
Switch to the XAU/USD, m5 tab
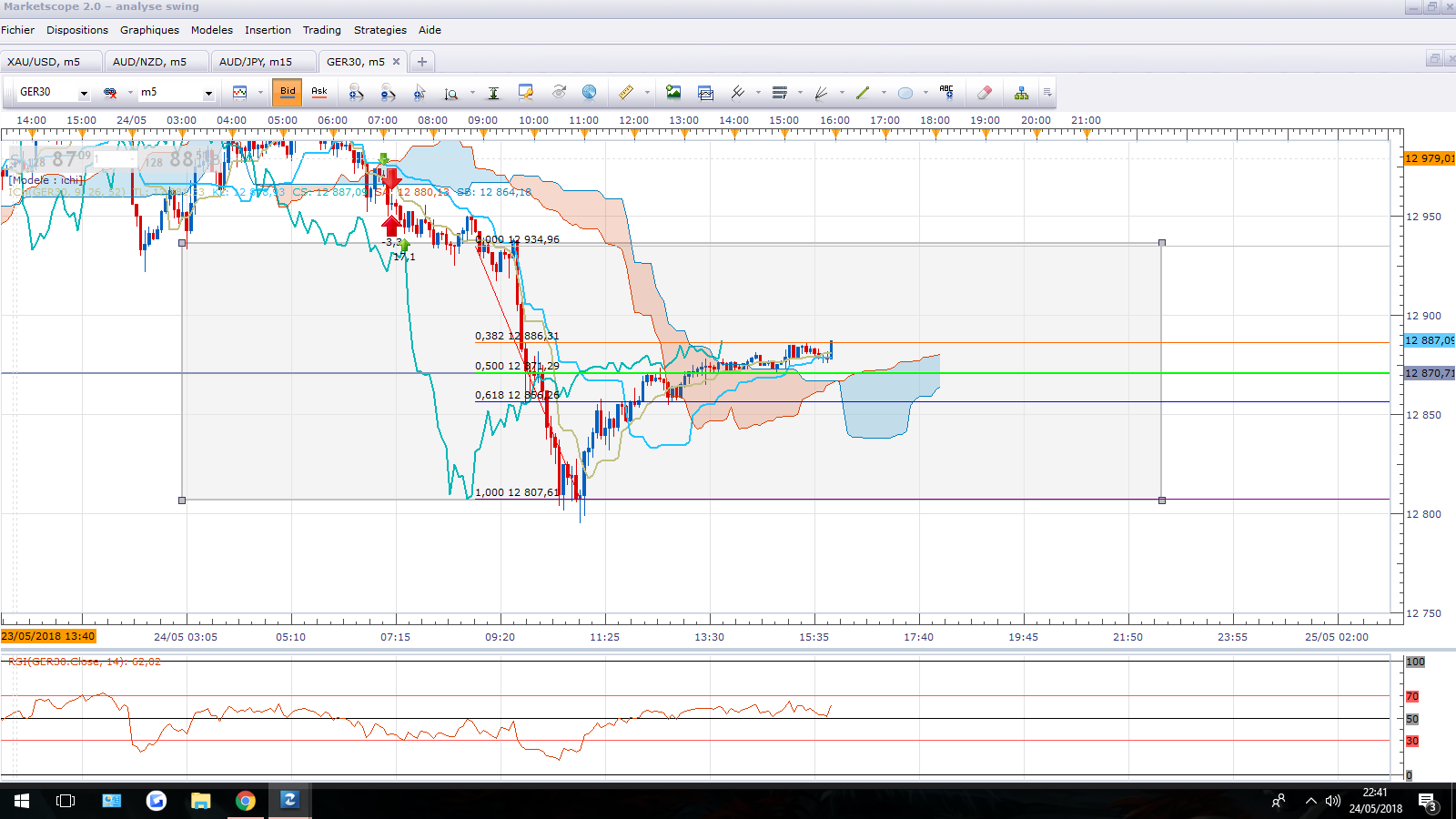52,62
